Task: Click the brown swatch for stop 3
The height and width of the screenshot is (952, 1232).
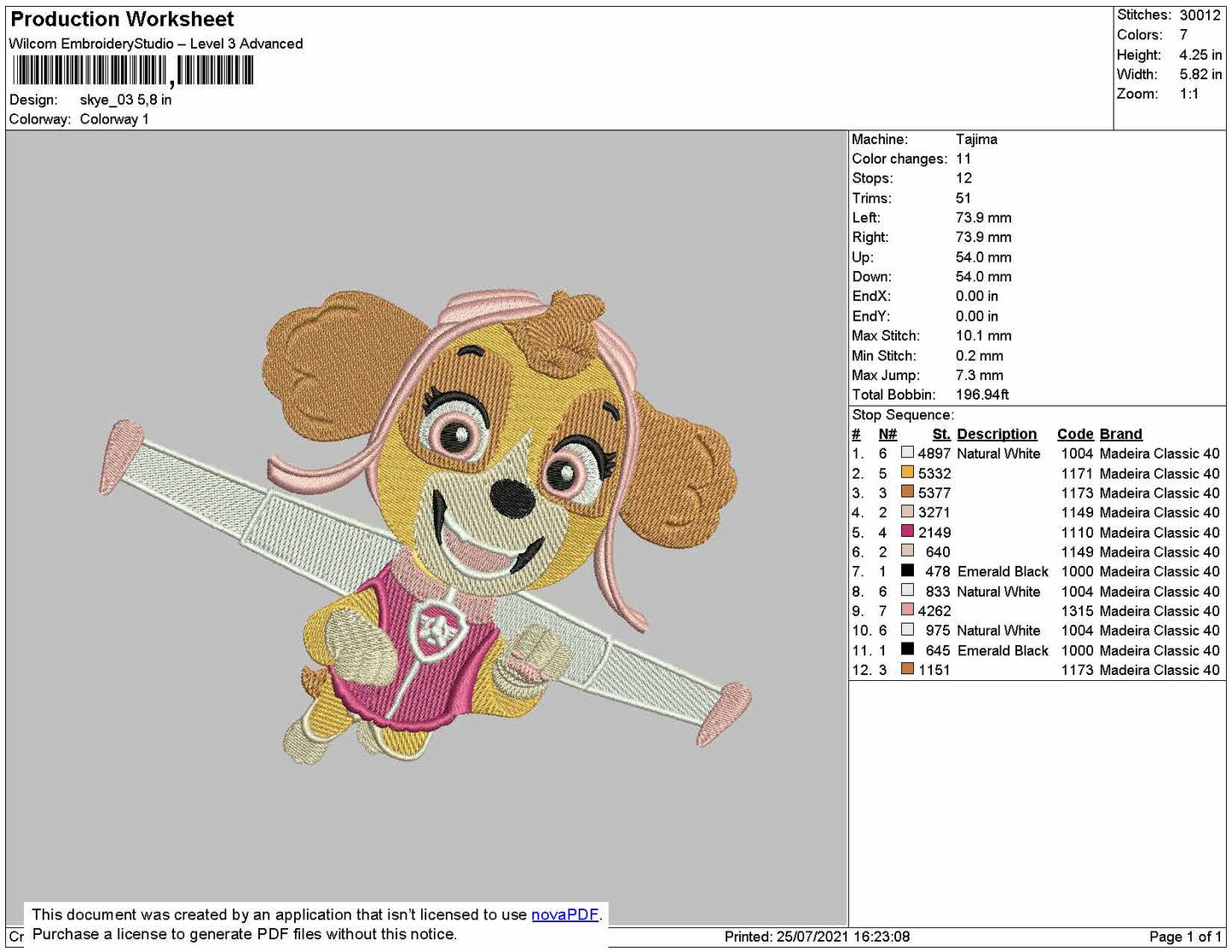Action: point(907,492)
